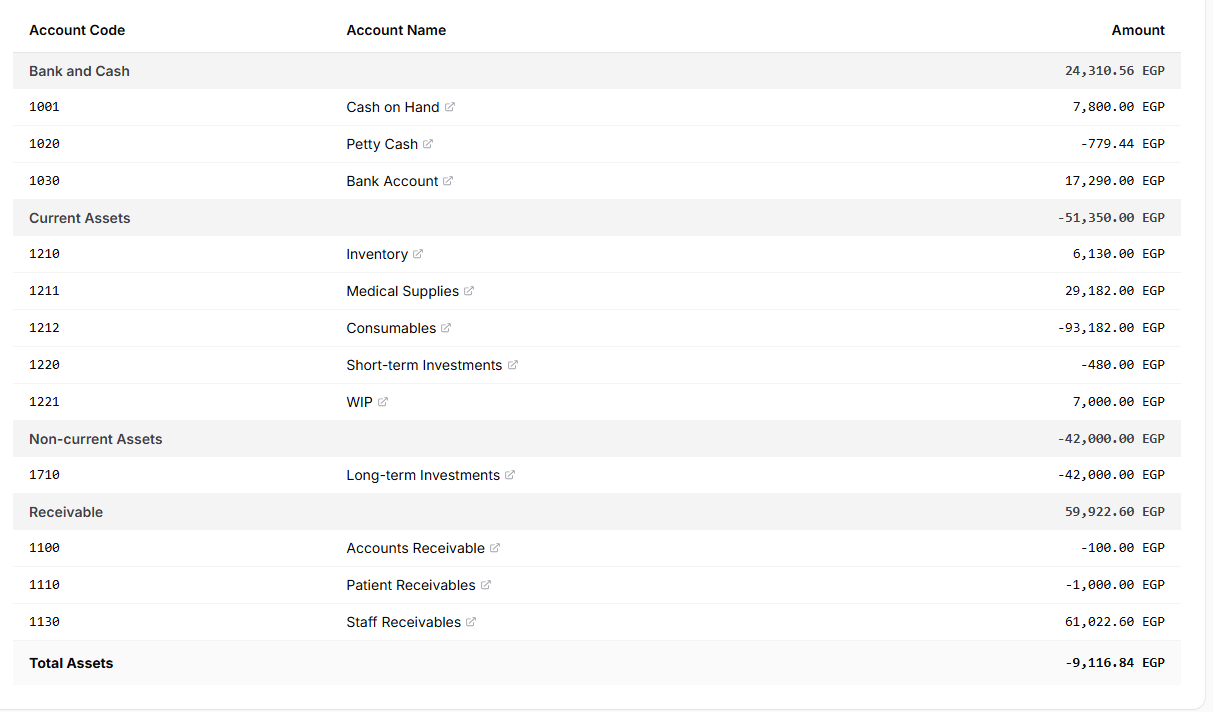Click the external link icon next to Consumables
Screen dimensions: 1213x712
[x=446, y=328]
